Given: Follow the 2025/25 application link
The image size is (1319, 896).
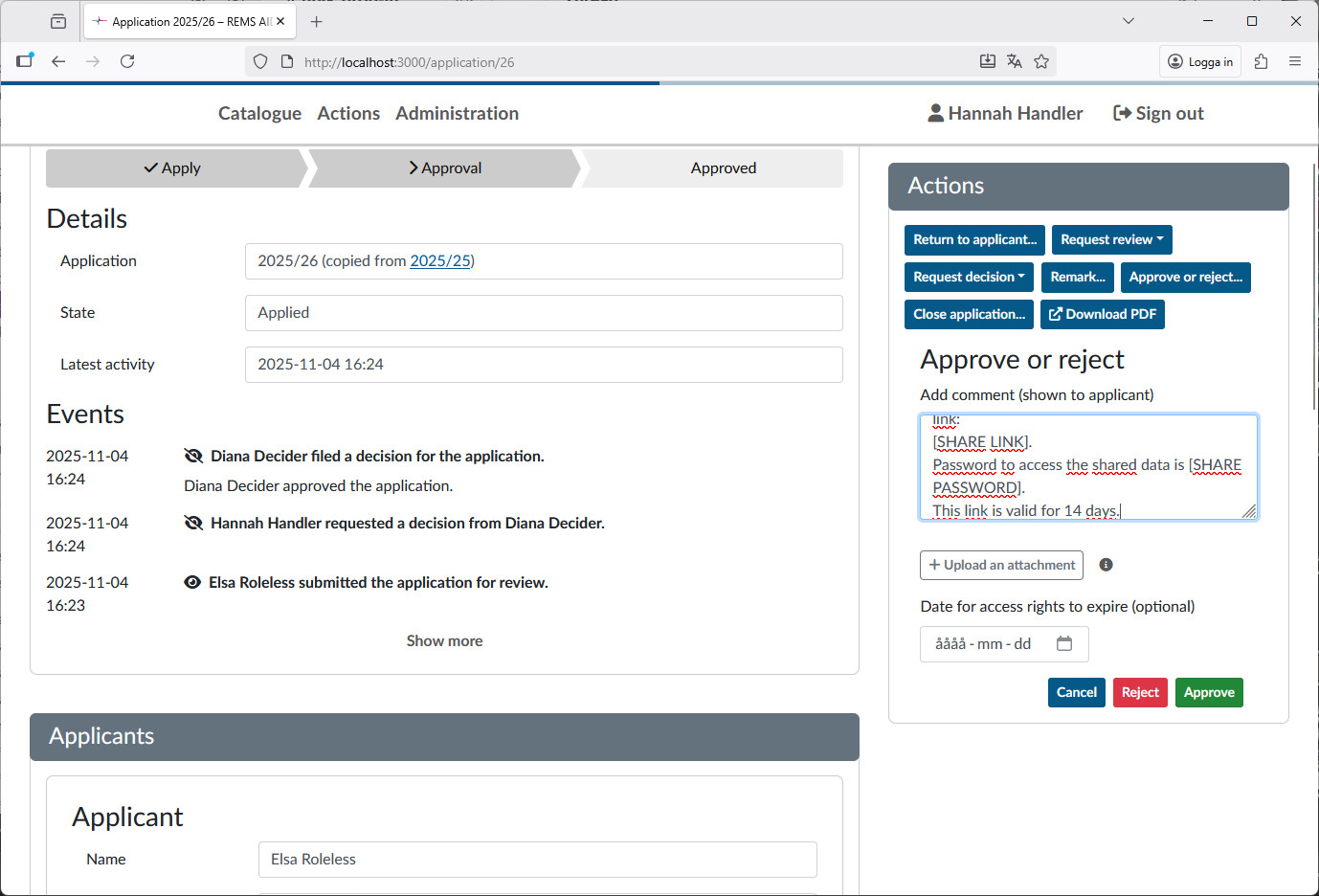Looking at the screenshot, I should pos(439,260).
